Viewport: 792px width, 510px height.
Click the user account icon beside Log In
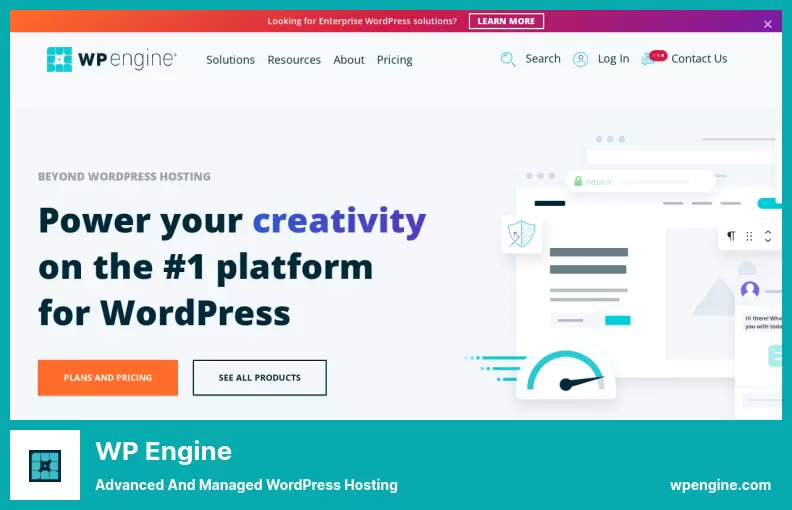point(580,59)
